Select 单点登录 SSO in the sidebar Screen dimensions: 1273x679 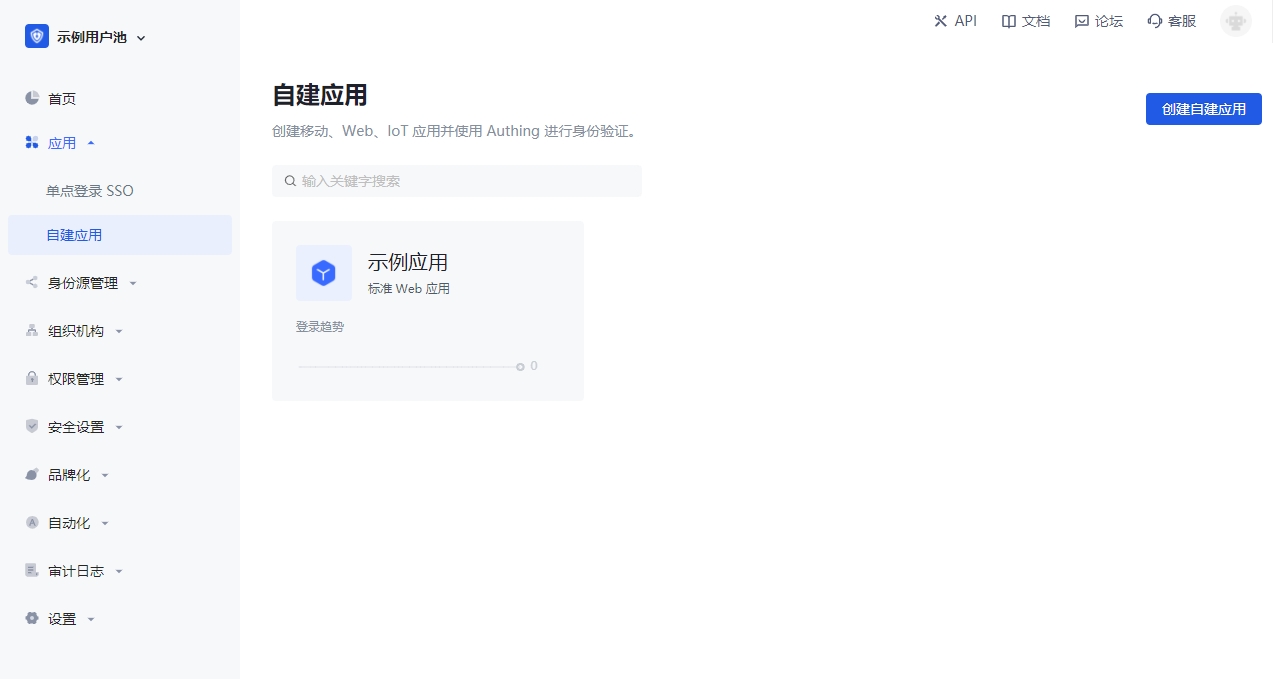point(90,191)
